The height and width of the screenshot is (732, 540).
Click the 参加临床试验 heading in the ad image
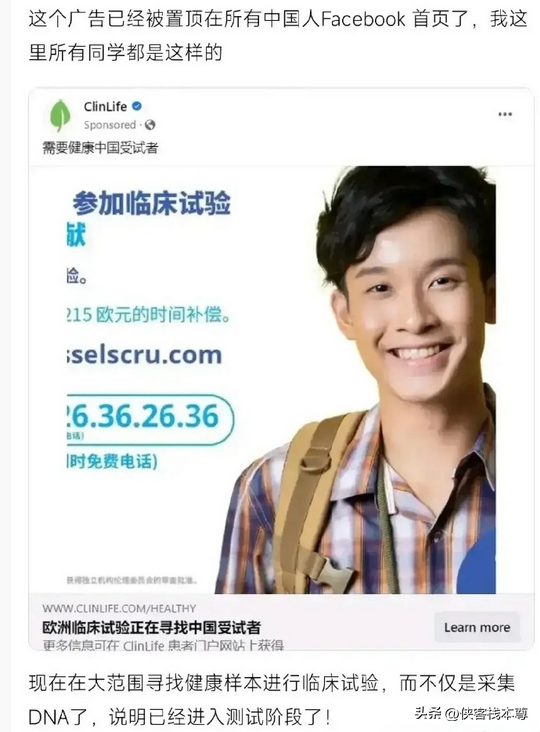click(x=152, y=203)
